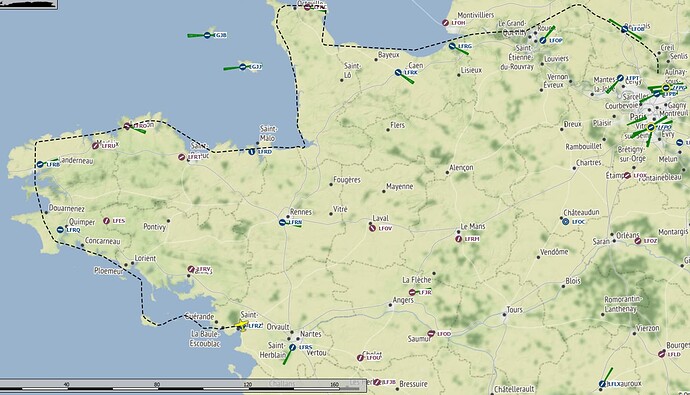Click the Bayeux city label

pos(389,55)
